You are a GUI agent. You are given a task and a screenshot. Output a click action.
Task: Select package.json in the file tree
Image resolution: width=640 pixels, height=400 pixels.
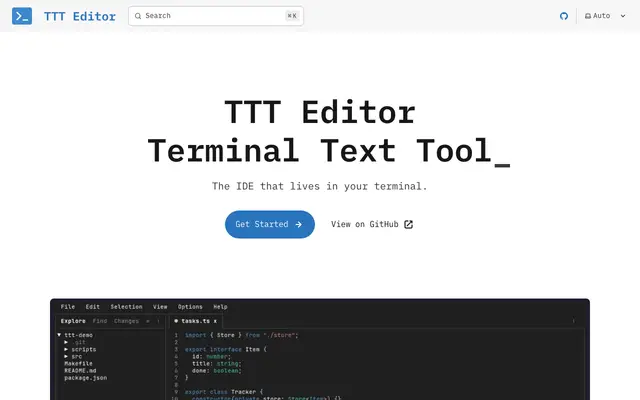pyautogui.click(x=86, y=378)
